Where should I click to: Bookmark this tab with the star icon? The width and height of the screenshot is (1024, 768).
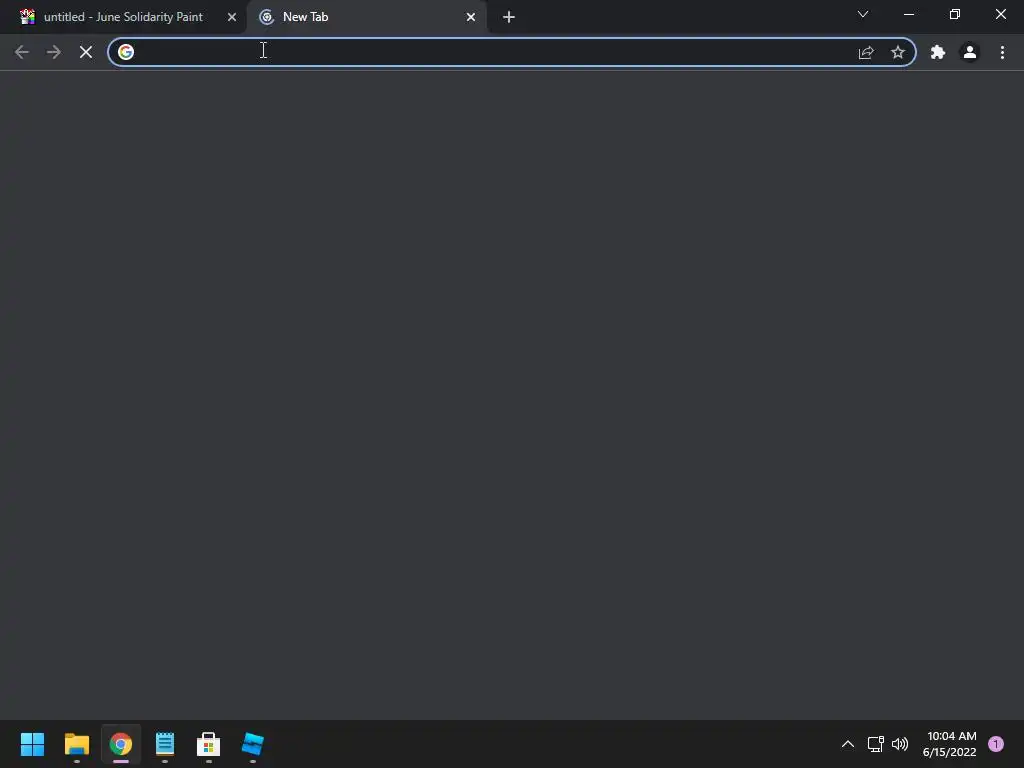click(898, 52)
